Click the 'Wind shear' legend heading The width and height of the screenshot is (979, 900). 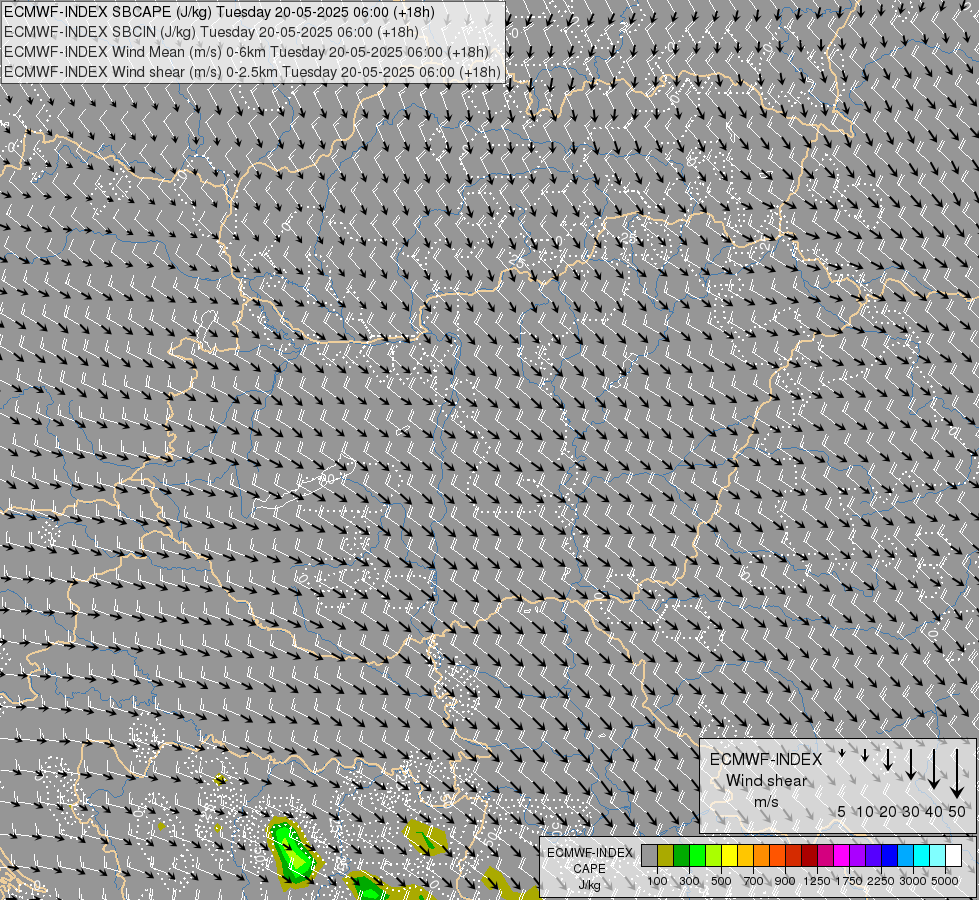[766, 781]
